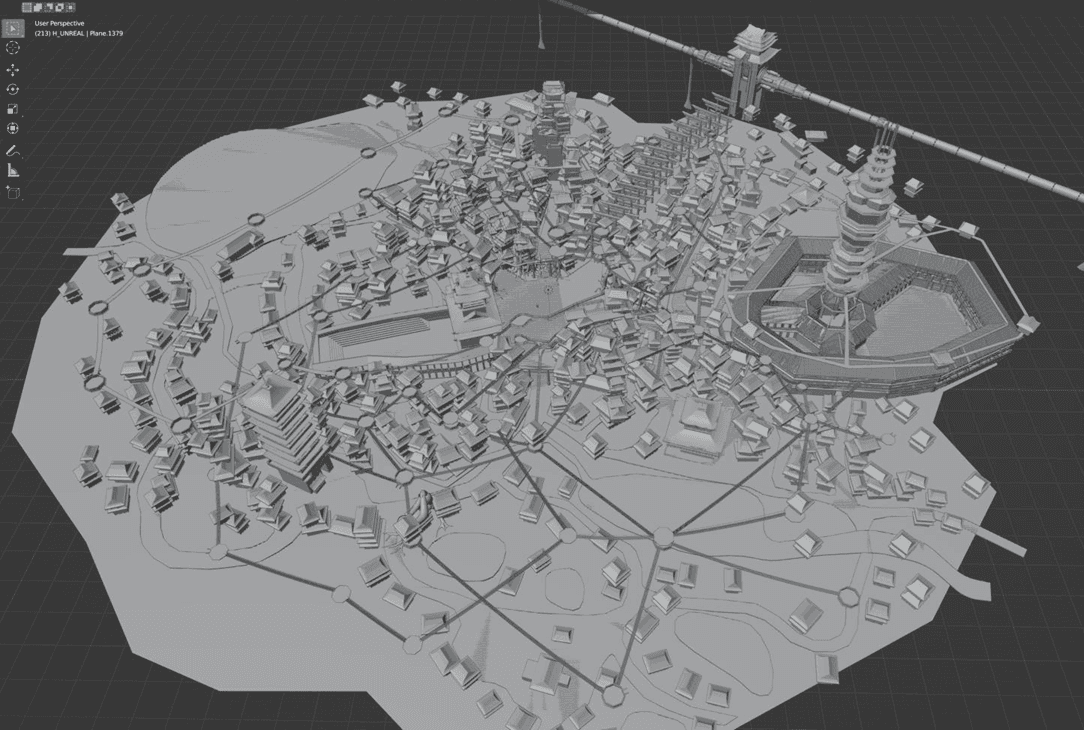This screenshot has width=1084, height=730.
Task: Select the Move tool
Action: click(x=12, y=68)
